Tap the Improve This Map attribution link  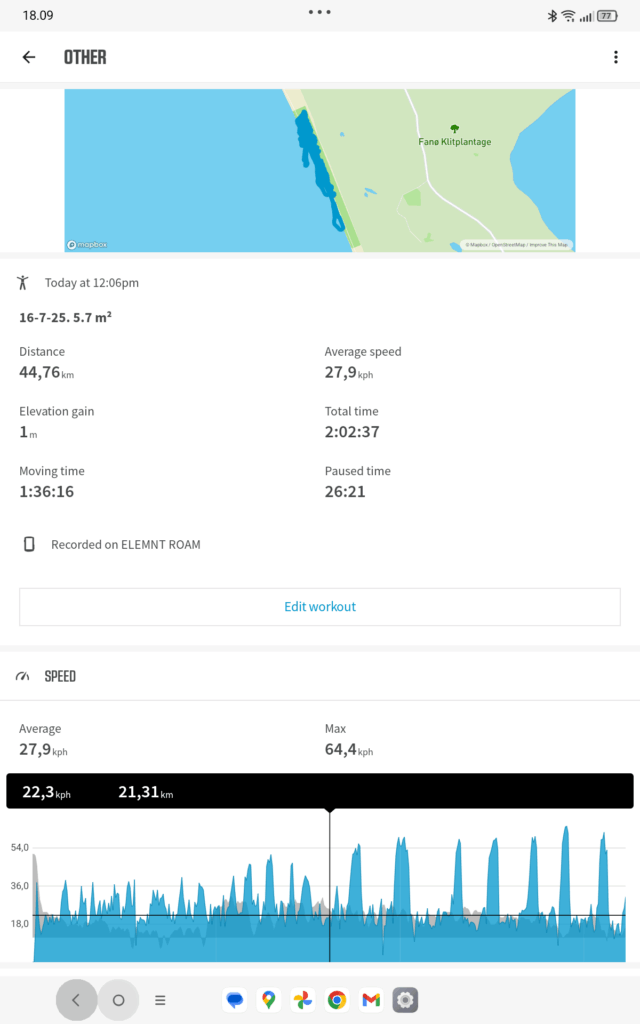click(551, 245)
